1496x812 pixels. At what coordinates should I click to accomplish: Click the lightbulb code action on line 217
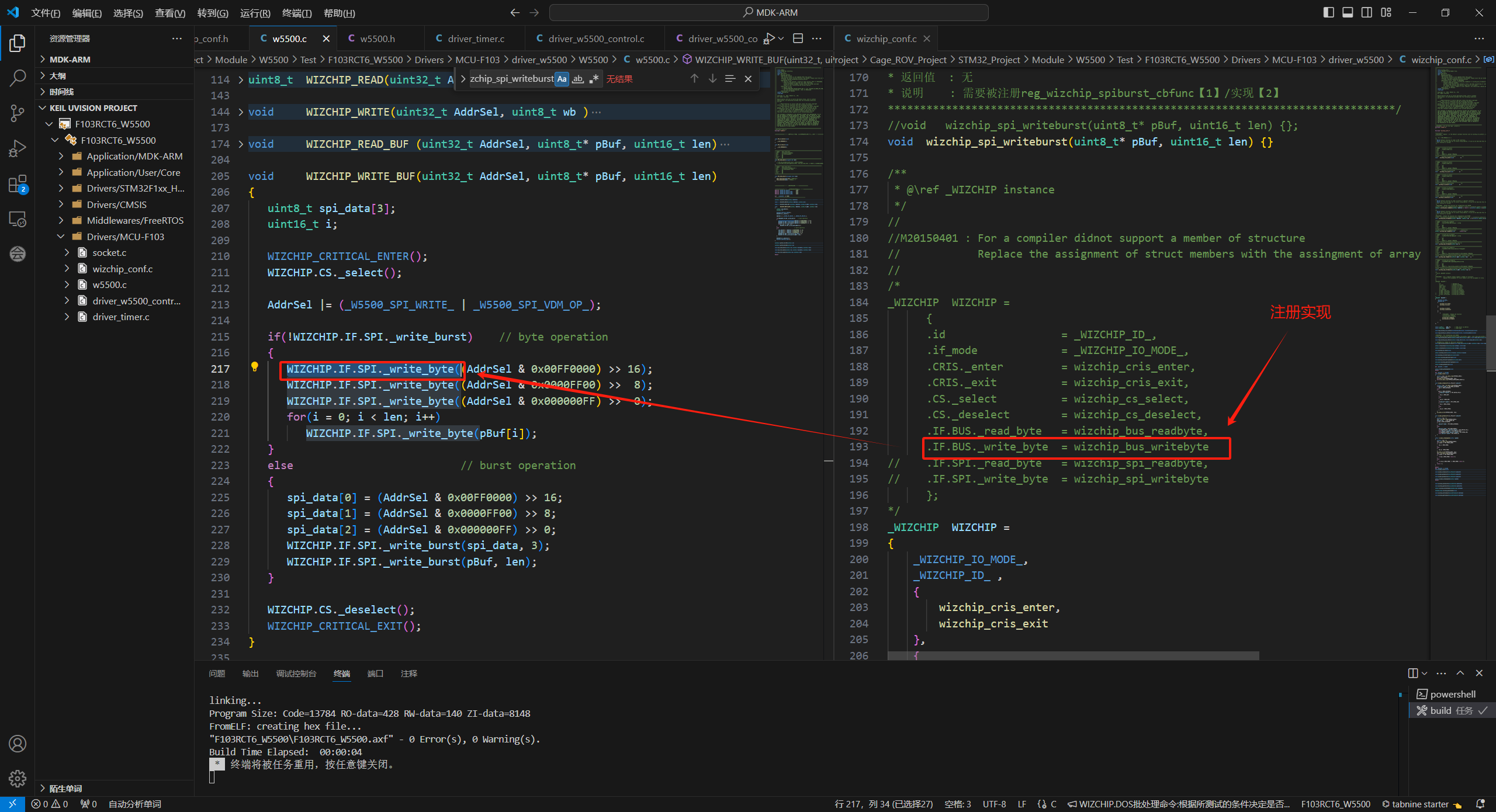(x=255, y=367)
